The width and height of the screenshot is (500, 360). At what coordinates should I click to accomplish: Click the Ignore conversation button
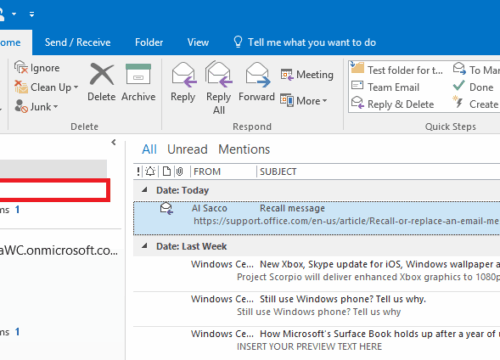(37, 68)
